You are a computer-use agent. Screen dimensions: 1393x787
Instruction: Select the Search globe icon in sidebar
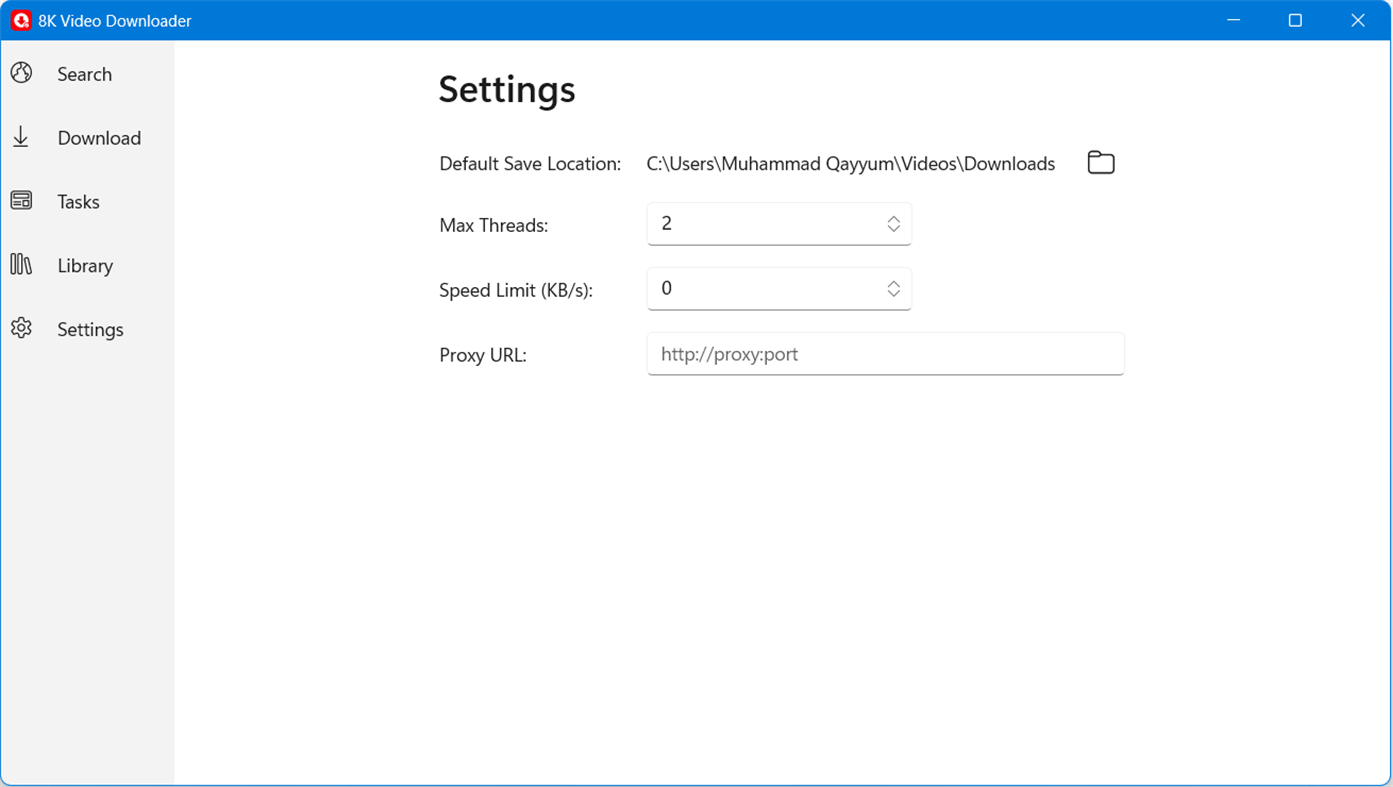click(21, 73)
